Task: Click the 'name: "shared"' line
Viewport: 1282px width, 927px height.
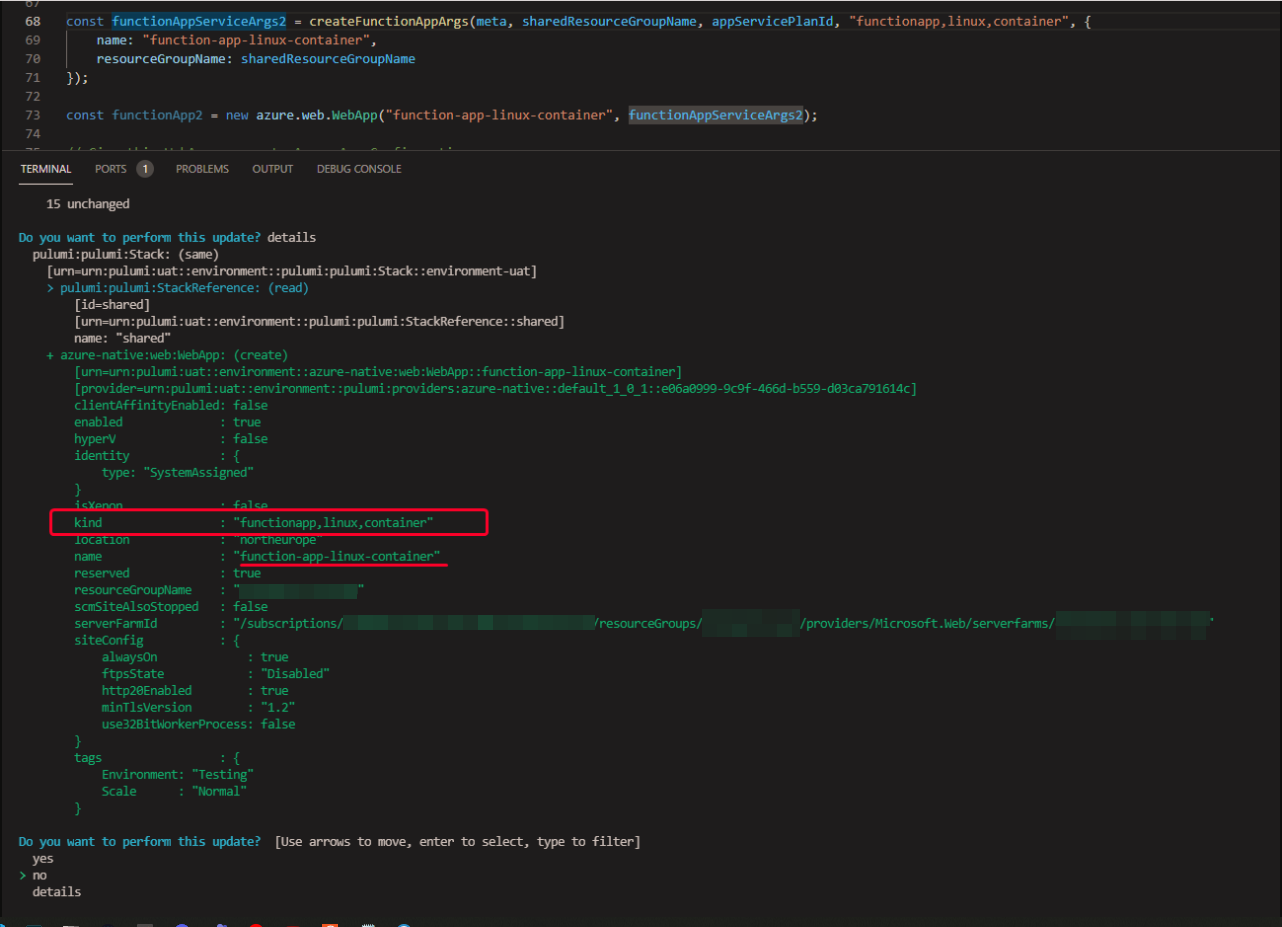Action: point(123,338)
